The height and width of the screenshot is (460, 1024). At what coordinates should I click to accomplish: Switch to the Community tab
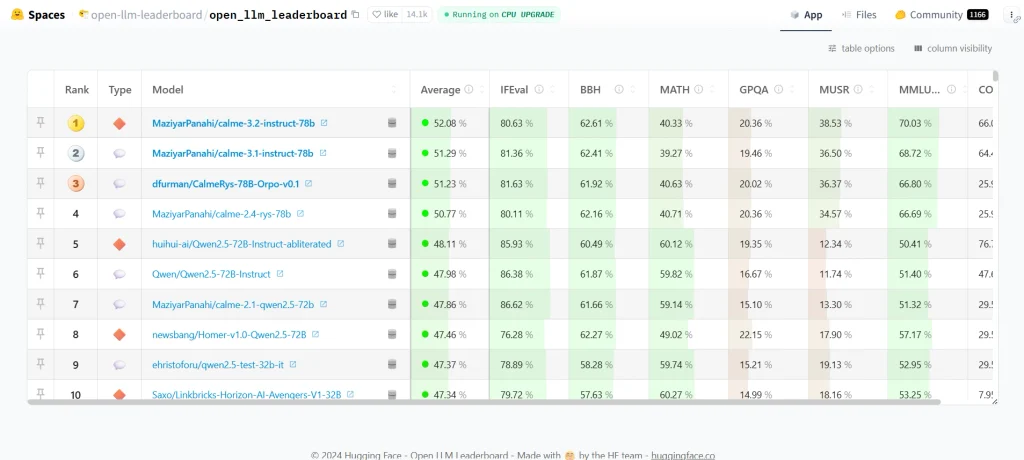pyautogui.click(x=941, y=15)
